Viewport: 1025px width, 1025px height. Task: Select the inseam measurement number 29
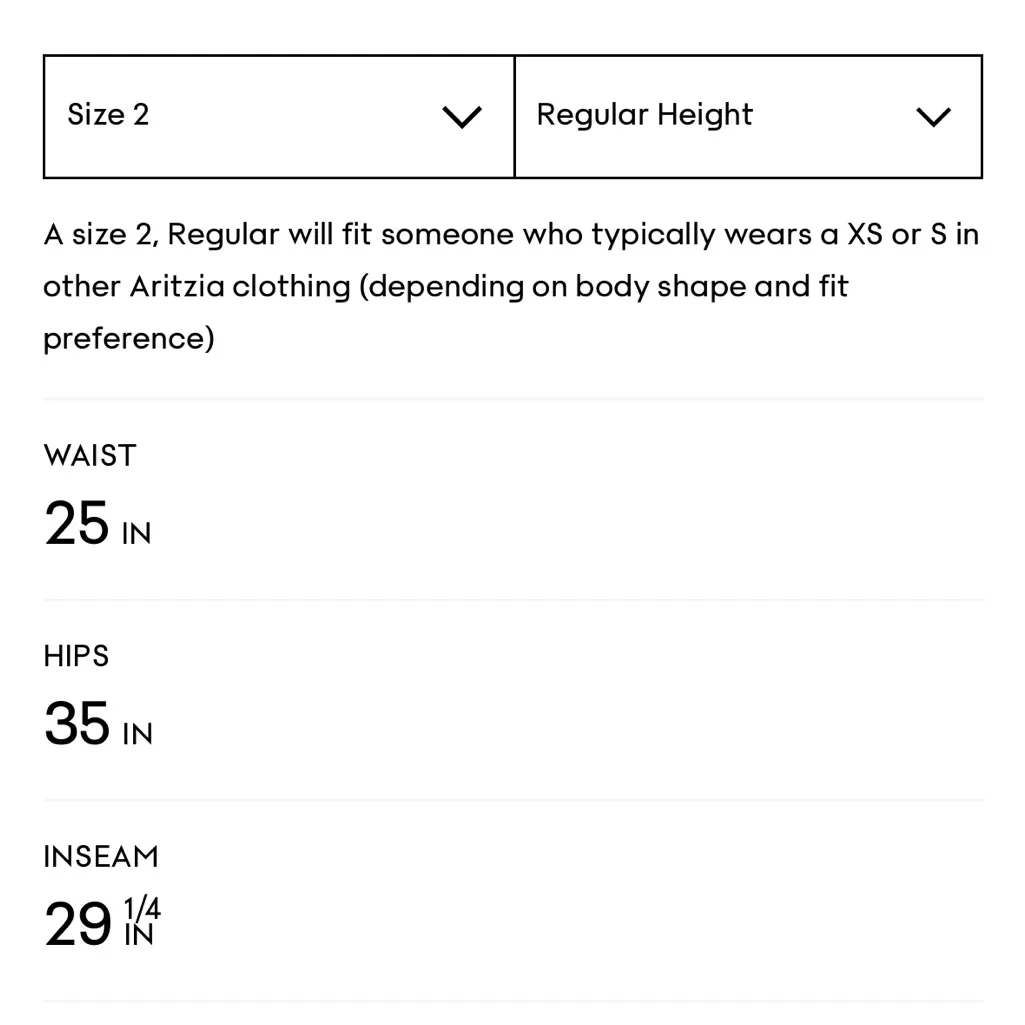(x=77, y=925)
